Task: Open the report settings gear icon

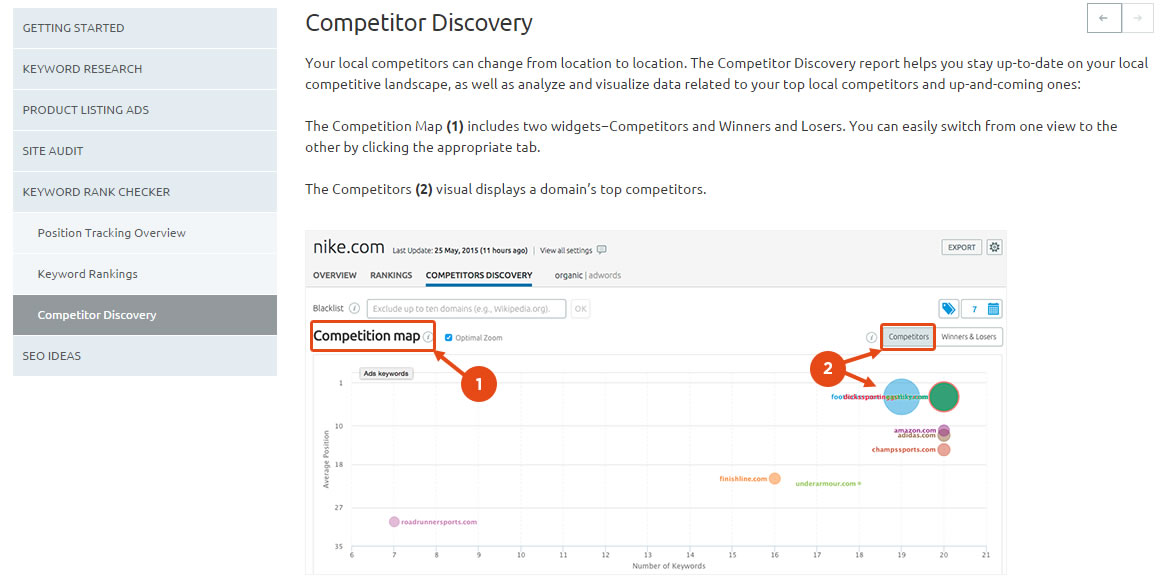Action: 994,247
